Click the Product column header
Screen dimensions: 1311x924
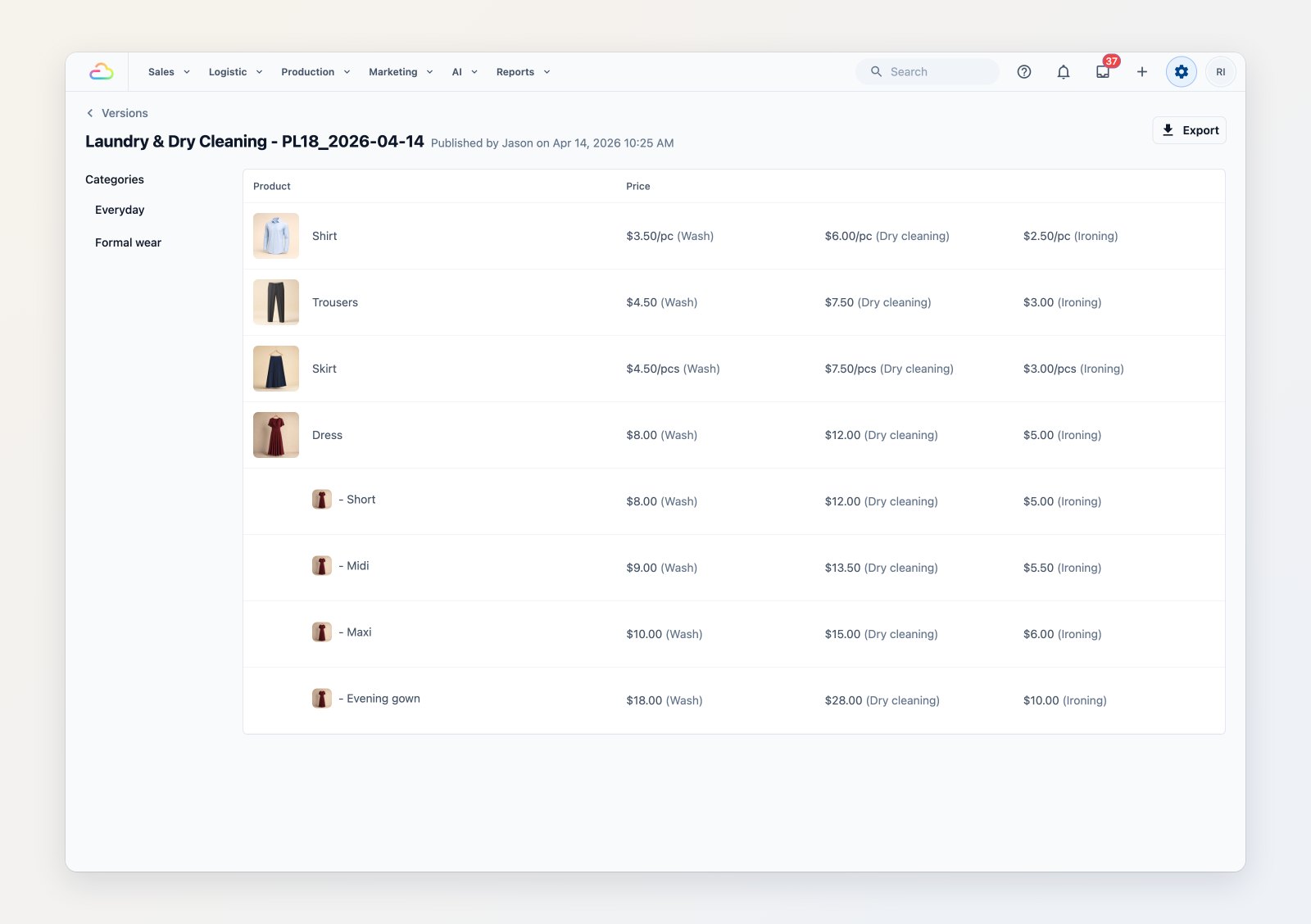click(x=272, y=187)
